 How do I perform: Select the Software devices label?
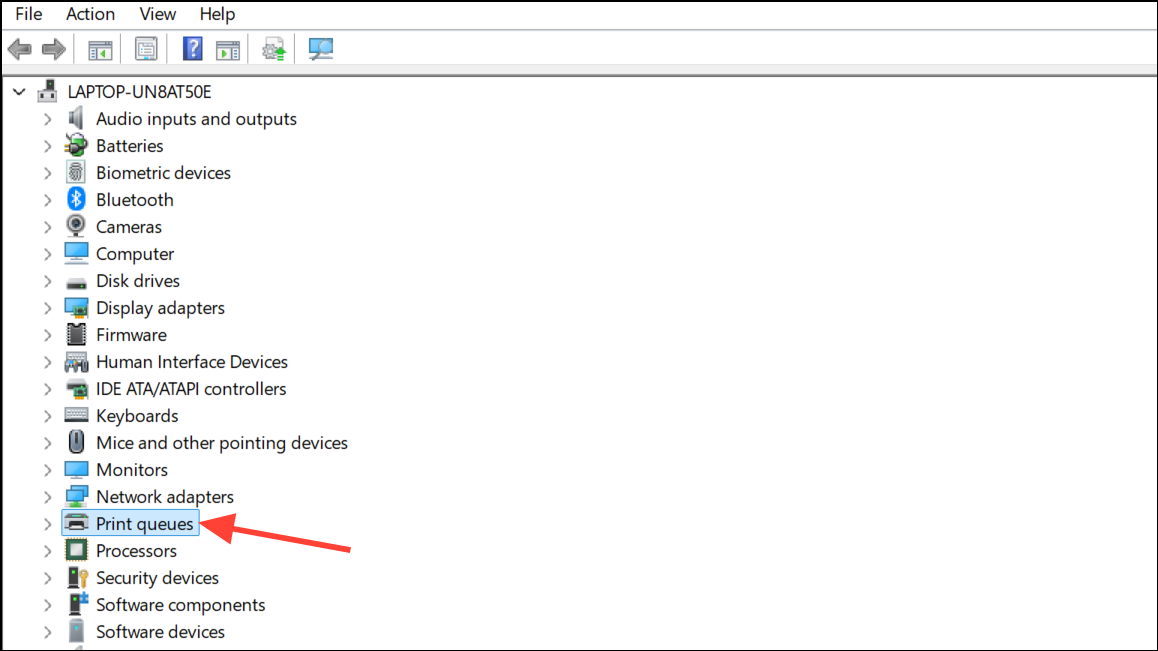pyautogui.click(x=160, y=632)
